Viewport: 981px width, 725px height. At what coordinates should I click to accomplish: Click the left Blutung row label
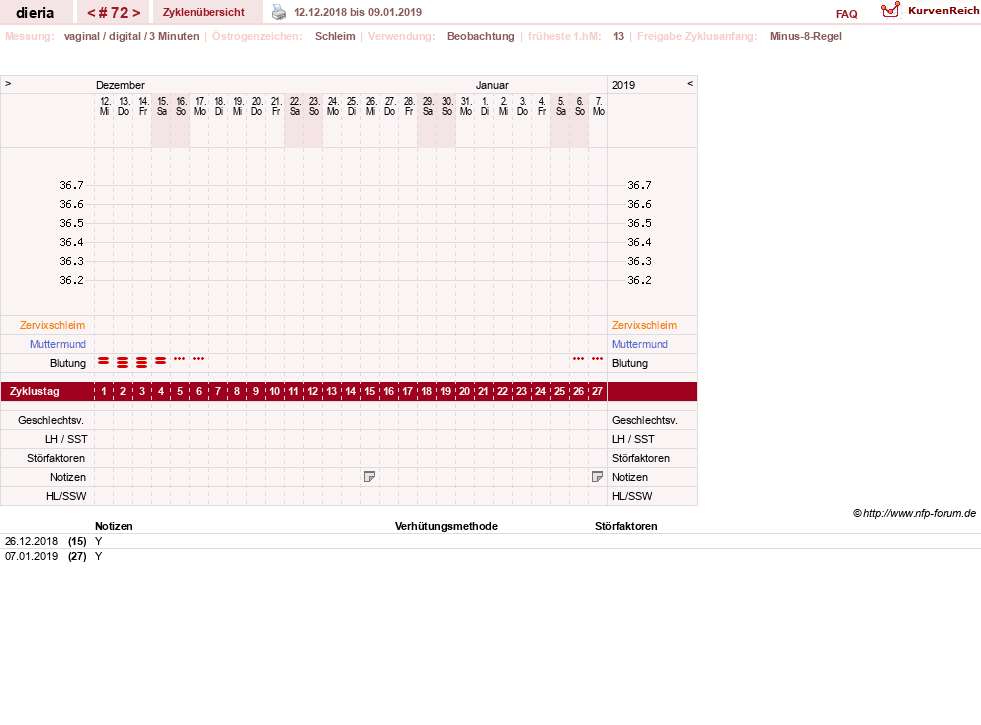pos(68,363)
